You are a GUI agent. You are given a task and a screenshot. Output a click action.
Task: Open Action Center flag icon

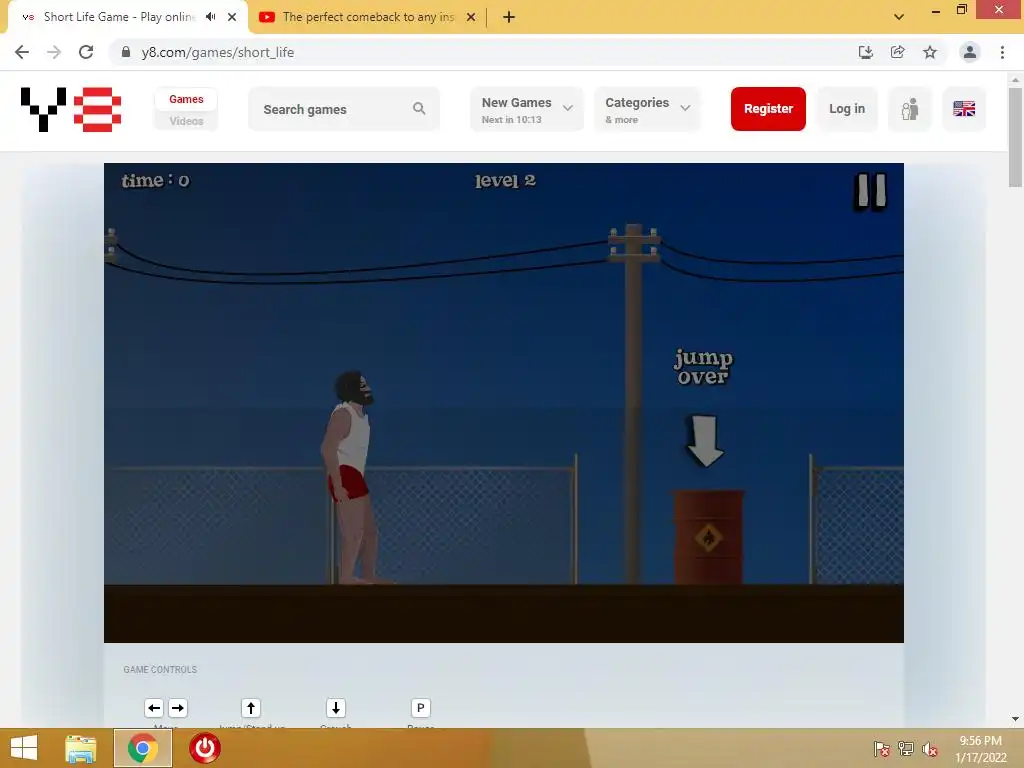[881, 749]
